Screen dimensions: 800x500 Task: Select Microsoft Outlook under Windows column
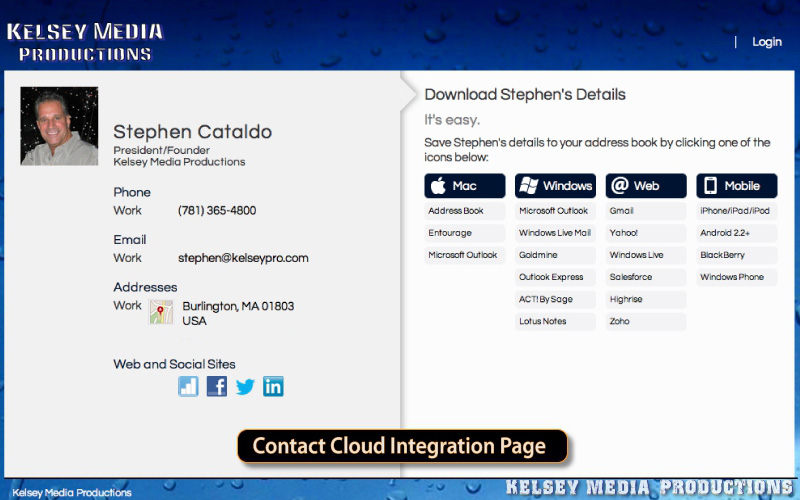point(555,211)
